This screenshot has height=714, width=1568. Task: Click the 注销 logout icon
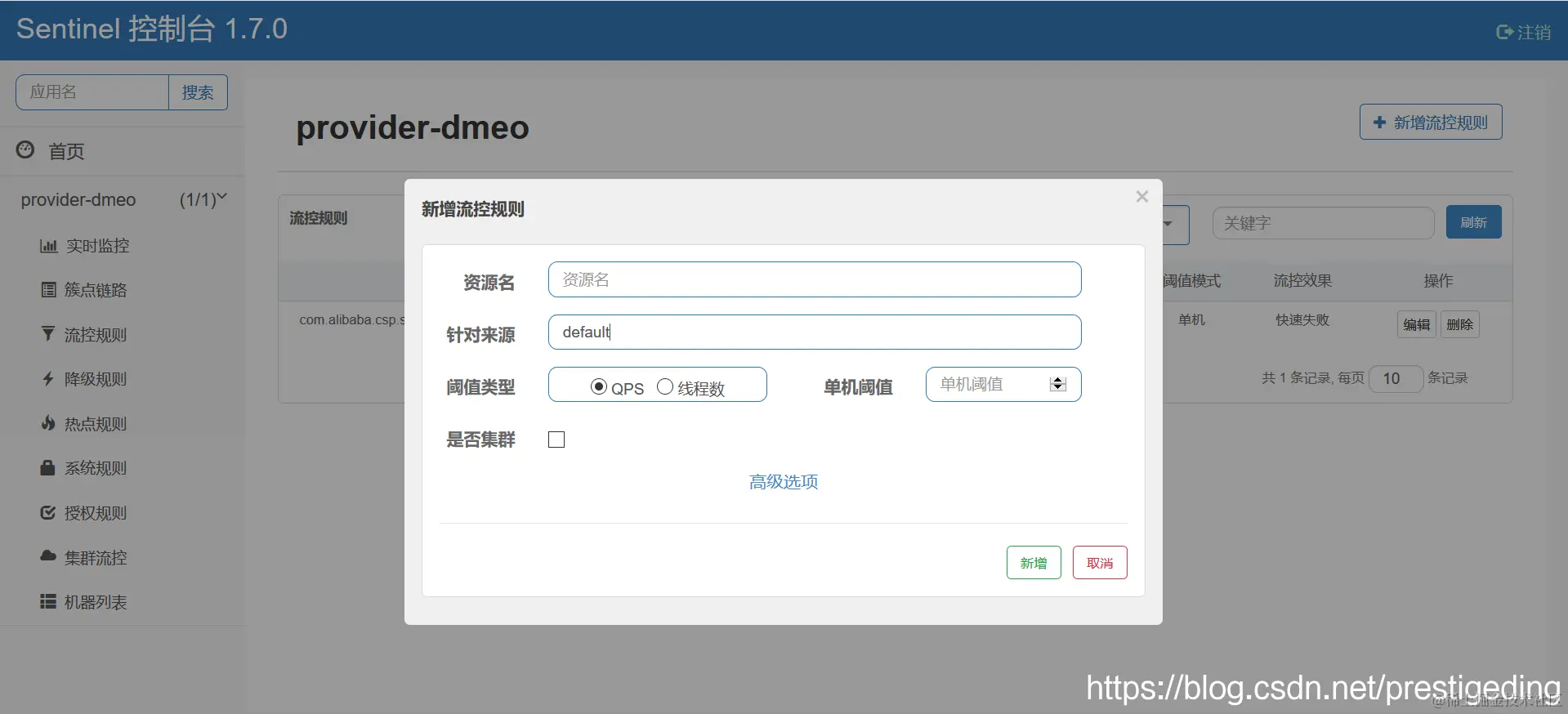(x=1504, y=32)
